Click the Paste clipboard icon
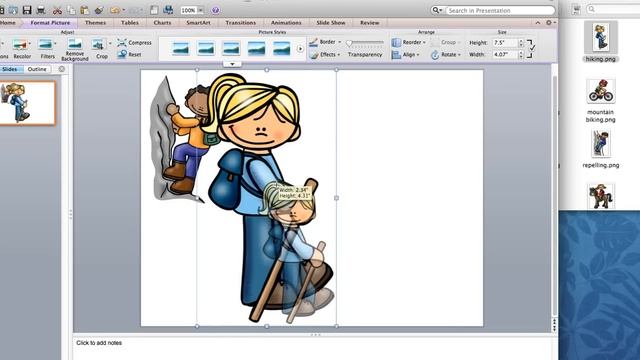Image resolution: width=640 pixels, height=360 pixels. tap(84, 10)
